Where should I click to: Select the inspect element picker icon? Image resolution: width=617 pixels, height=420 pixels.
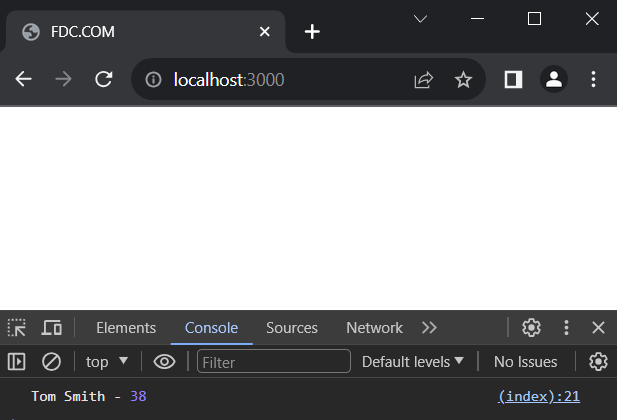[17, 327]
